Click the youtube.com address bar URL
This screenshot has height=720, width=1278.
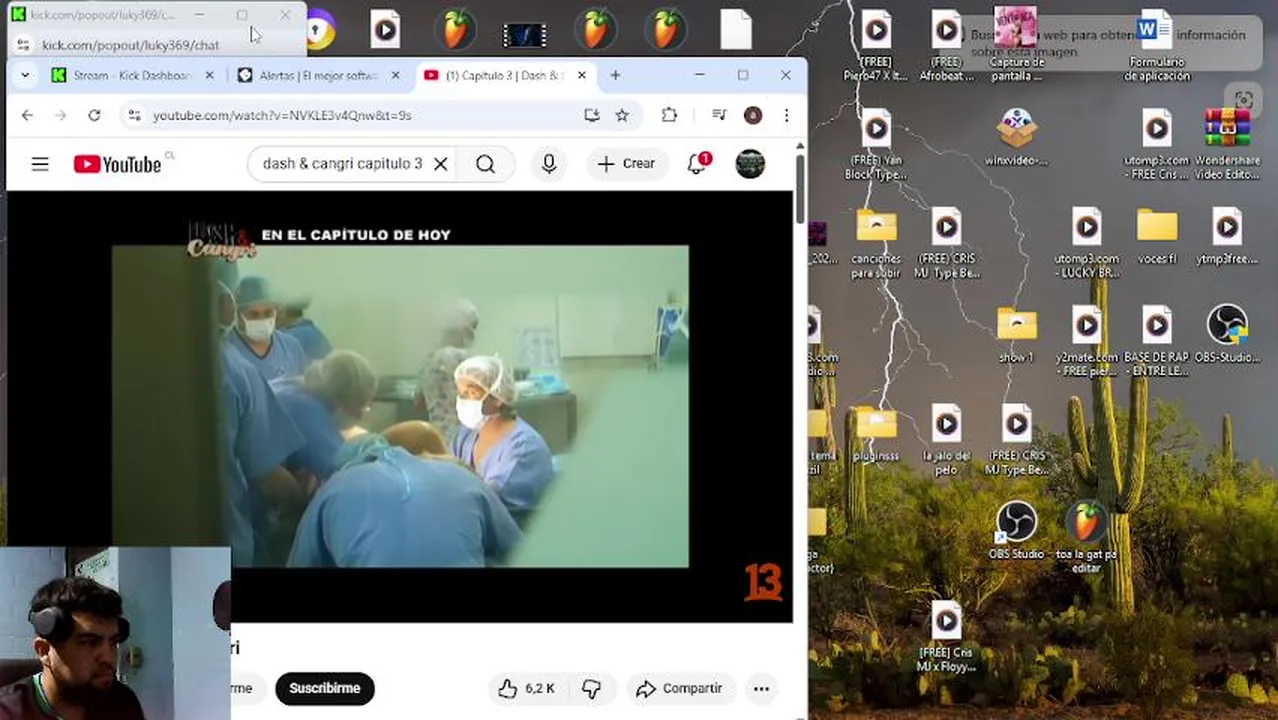282,115
